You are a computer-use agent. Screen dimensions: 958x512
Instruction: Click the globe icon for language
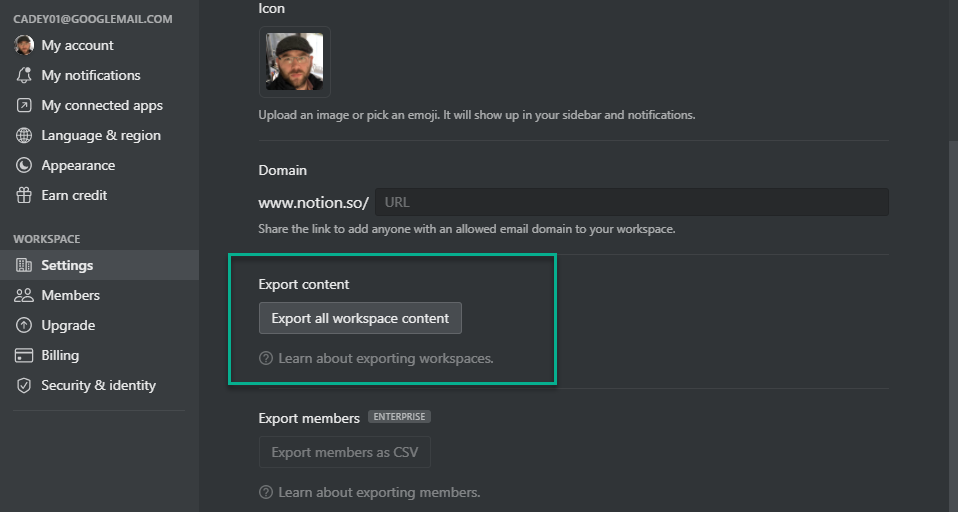pos(24,135)
